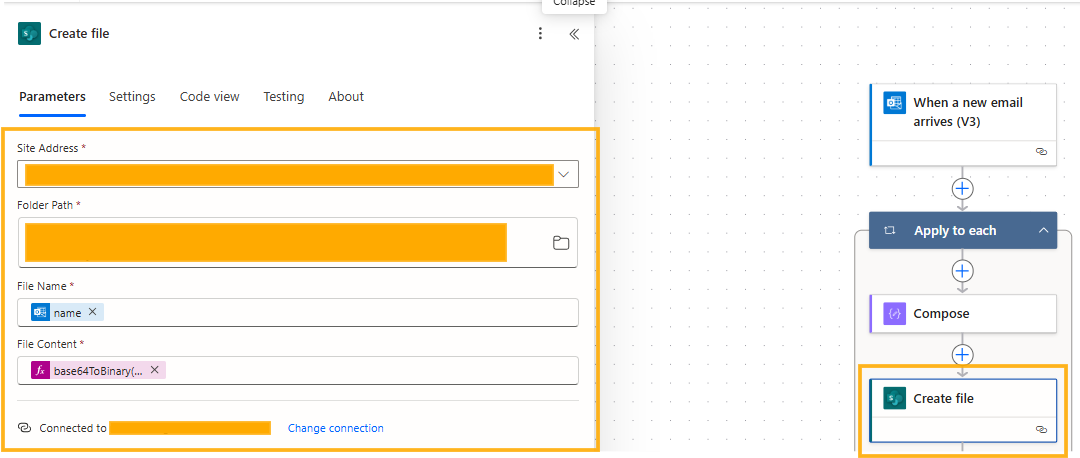Click the loop icon on Apply to each

coord(889,231)
